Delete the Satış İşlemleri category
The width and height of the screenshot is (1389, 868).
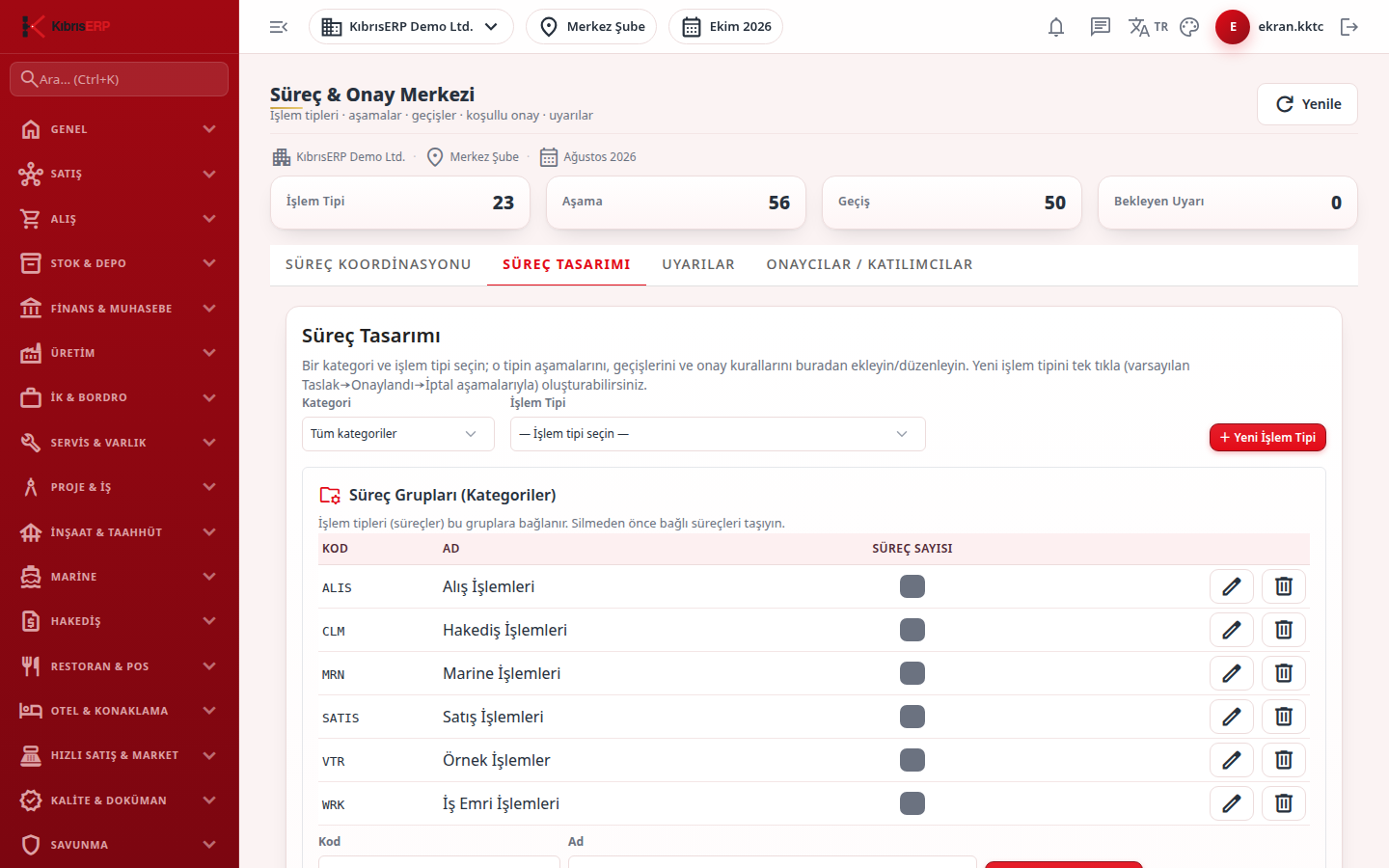(1284, 717)
